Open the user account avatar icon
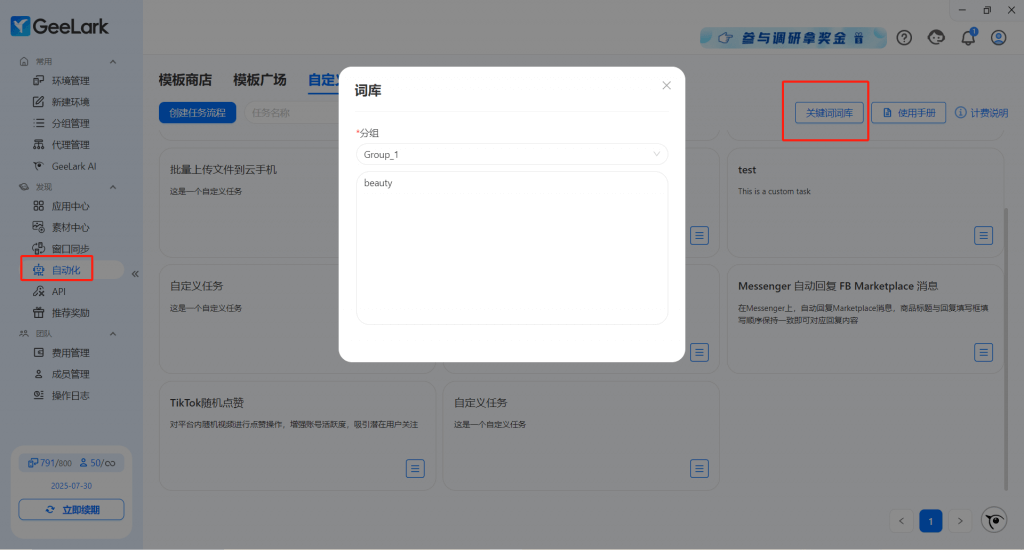The image size is (1024, 550). pos(998,38)
